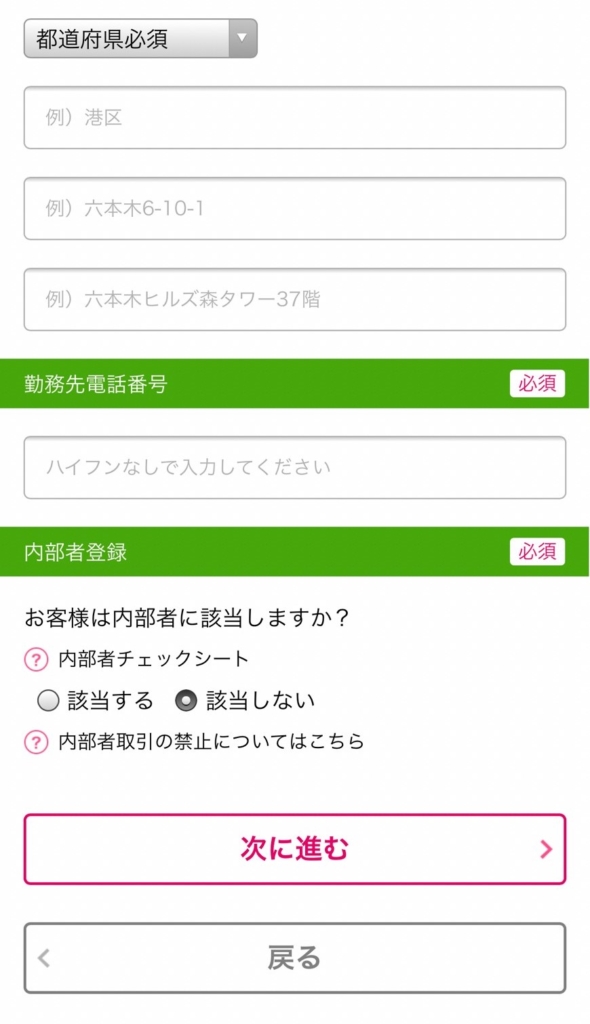The image size is (590, 1024).
Task: Focus the 例）六本木6-10-1 address field
Action: 295,208
